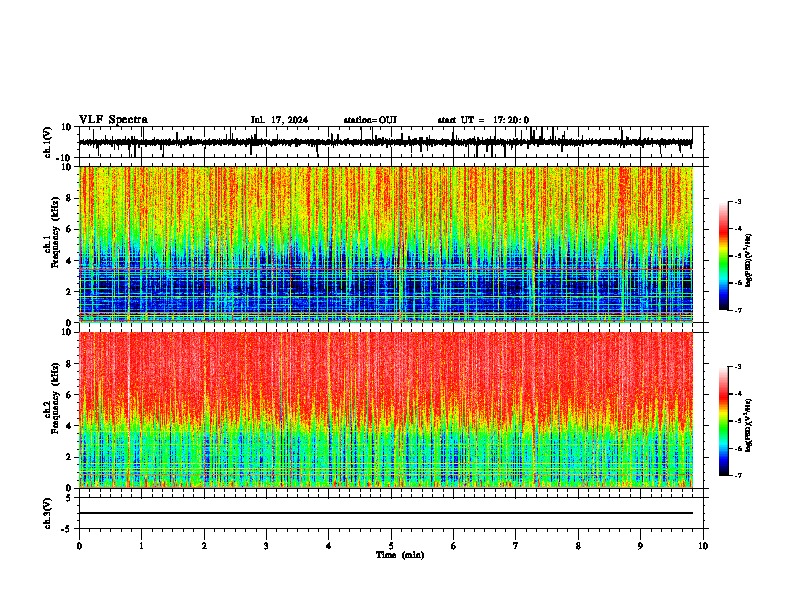Click the '-7' label on ch.2 colorbar
This screenshot has height=612, width=792.
tap(737, 475)
